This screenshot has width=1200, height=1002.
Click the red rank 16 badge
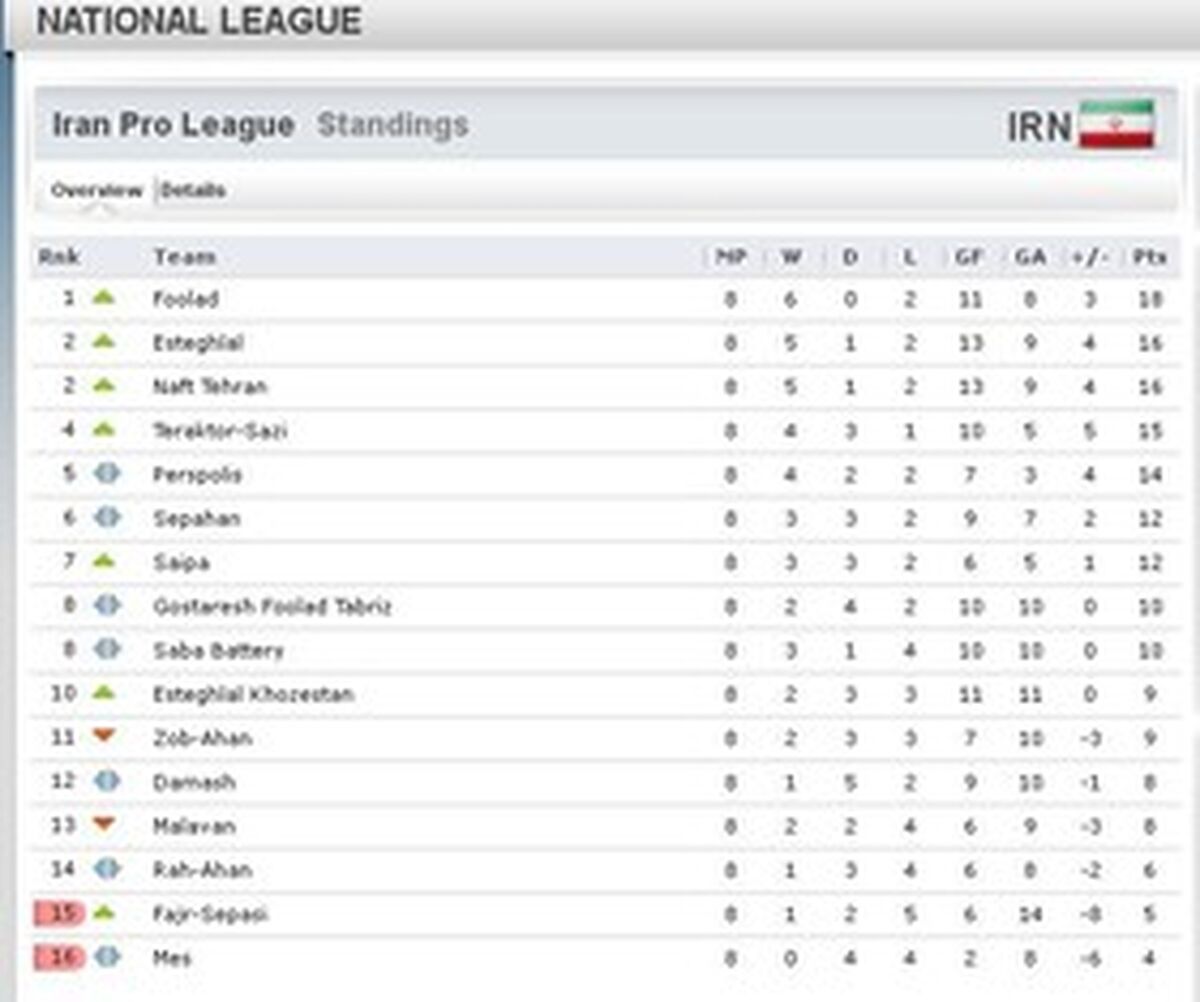tap(60, 957)
